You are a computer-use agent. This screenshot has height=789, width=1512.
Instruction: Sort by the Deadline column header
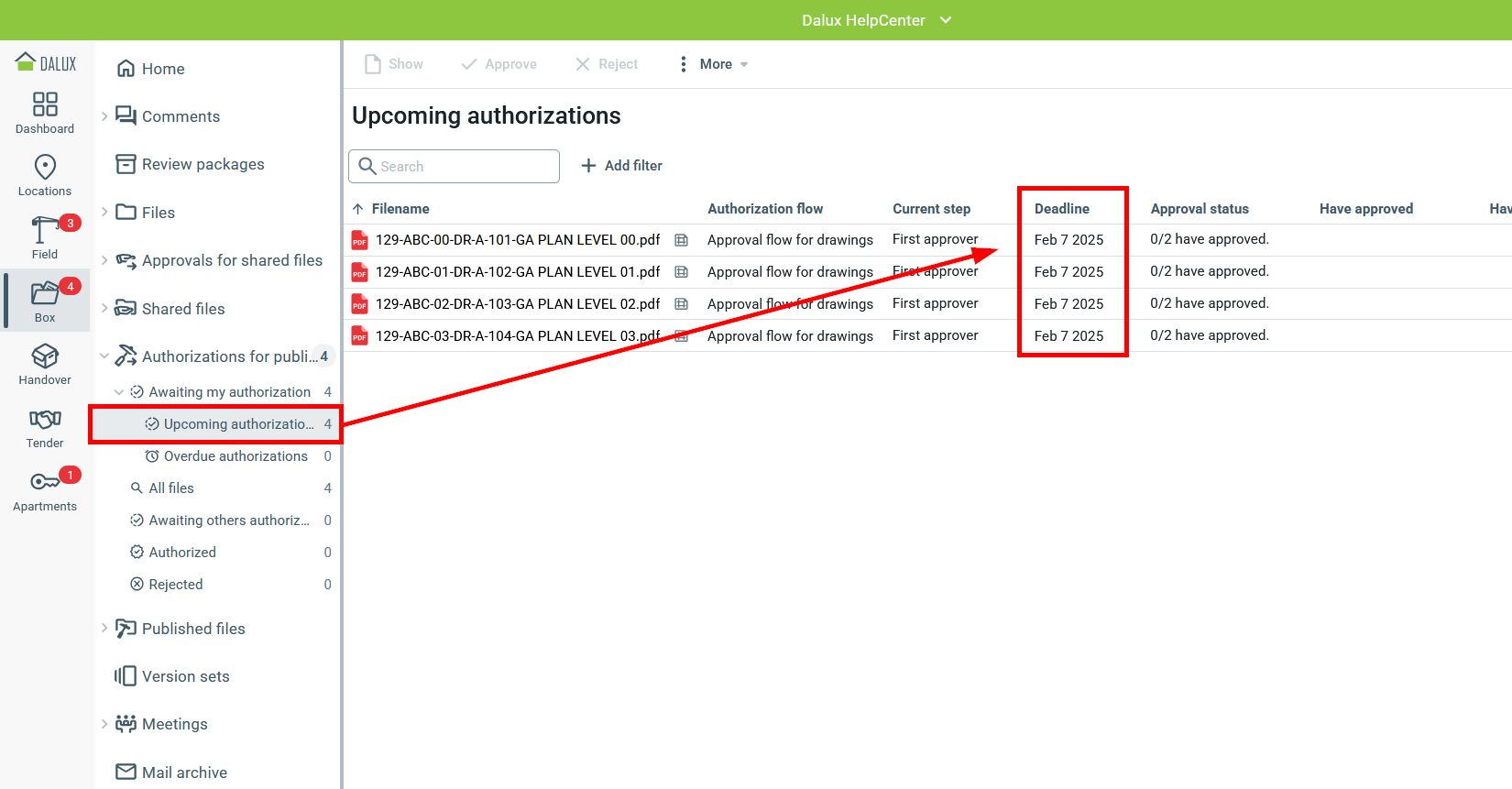[1061, 209]
